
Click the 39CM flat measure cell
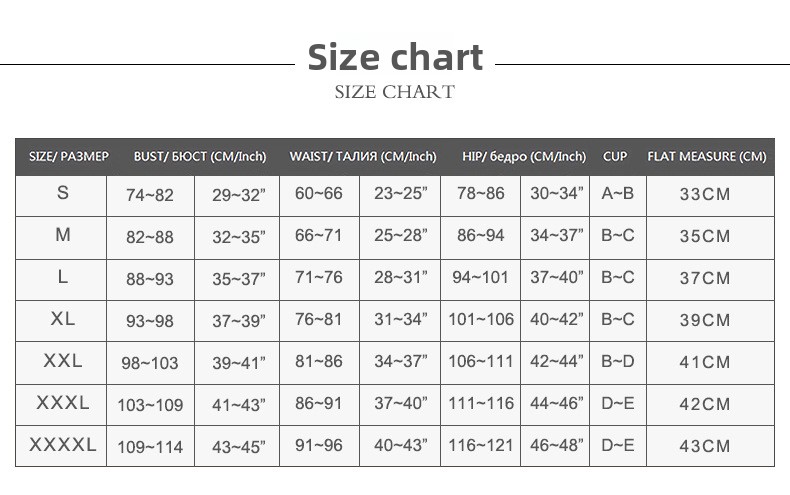pyautogui.click(x=705, y=320)
